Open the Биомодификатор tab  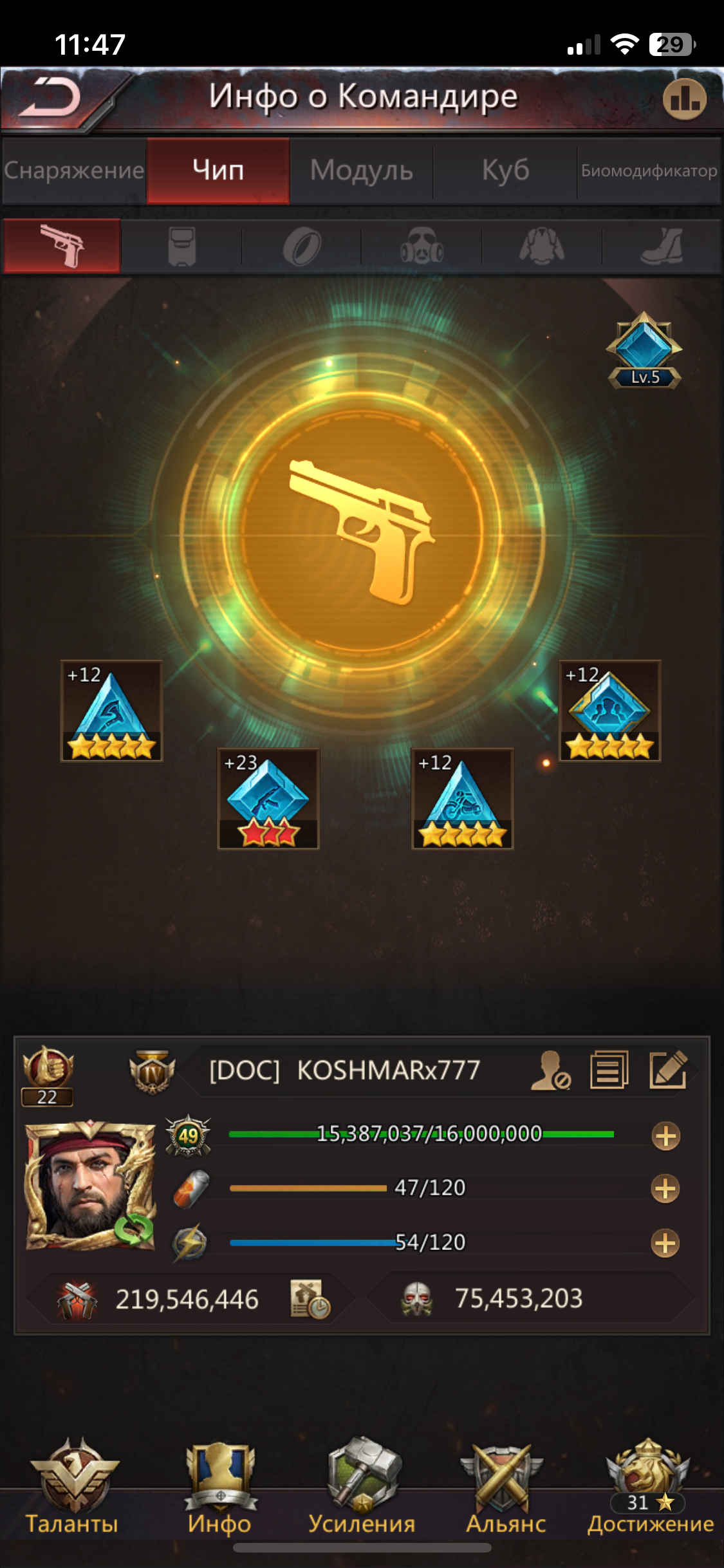(x=649, y=171)
